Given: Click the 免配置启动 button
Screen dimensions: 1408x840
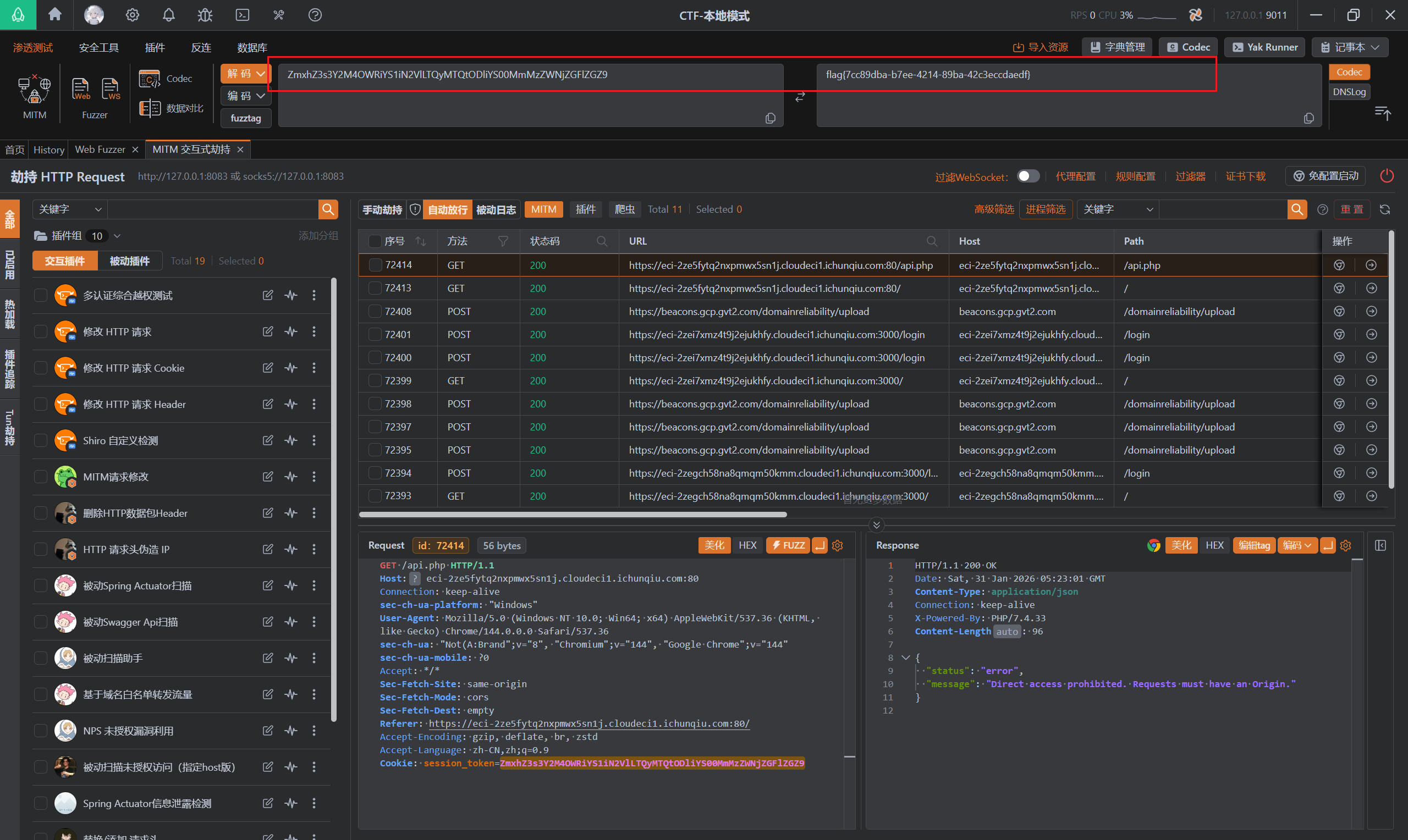Looking at the screenshot, I should (1325, 176).
